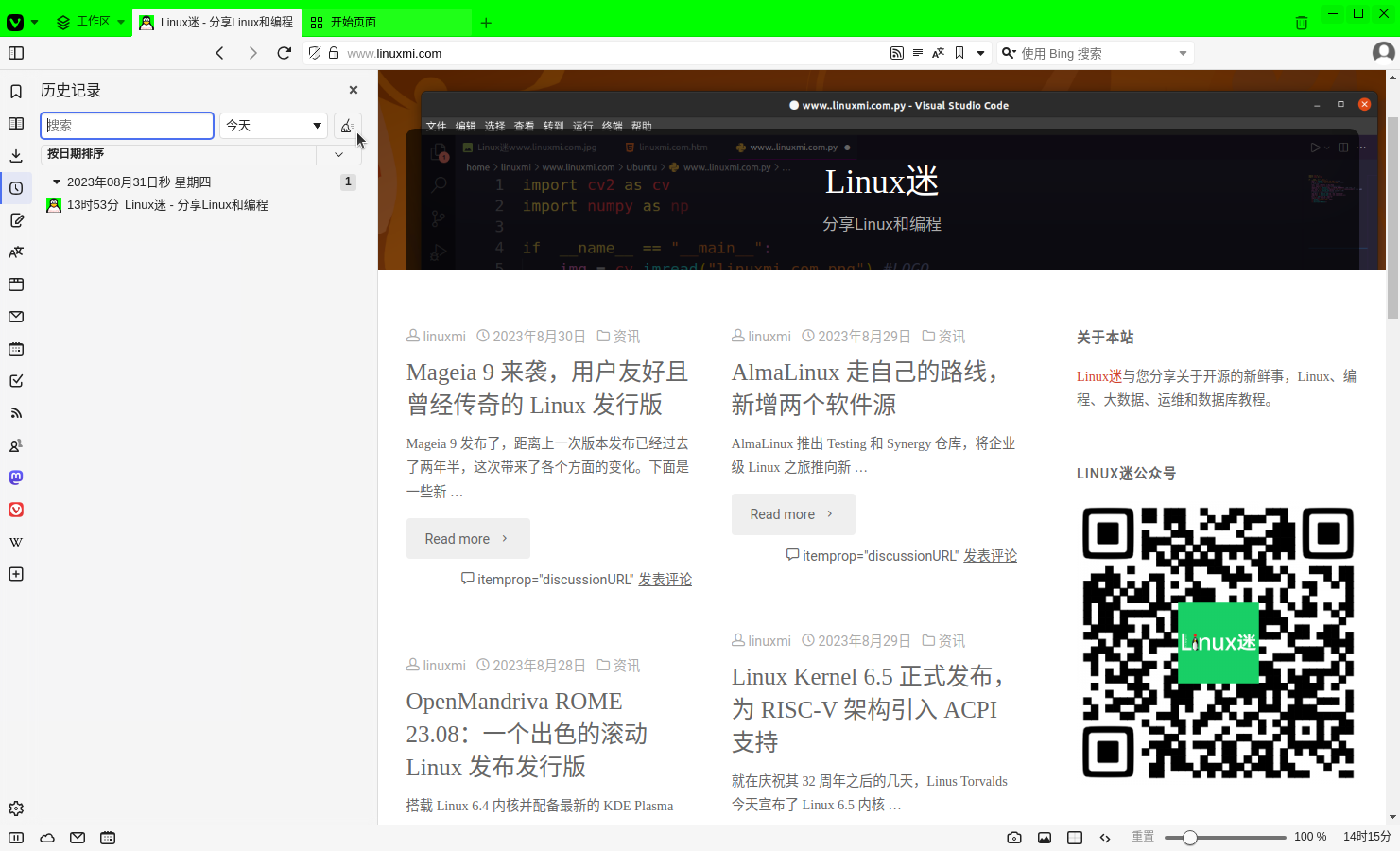This screenshot has height=851, width=1400.
Task: Open the page RSS feed icon
Action: coord(897,53)
